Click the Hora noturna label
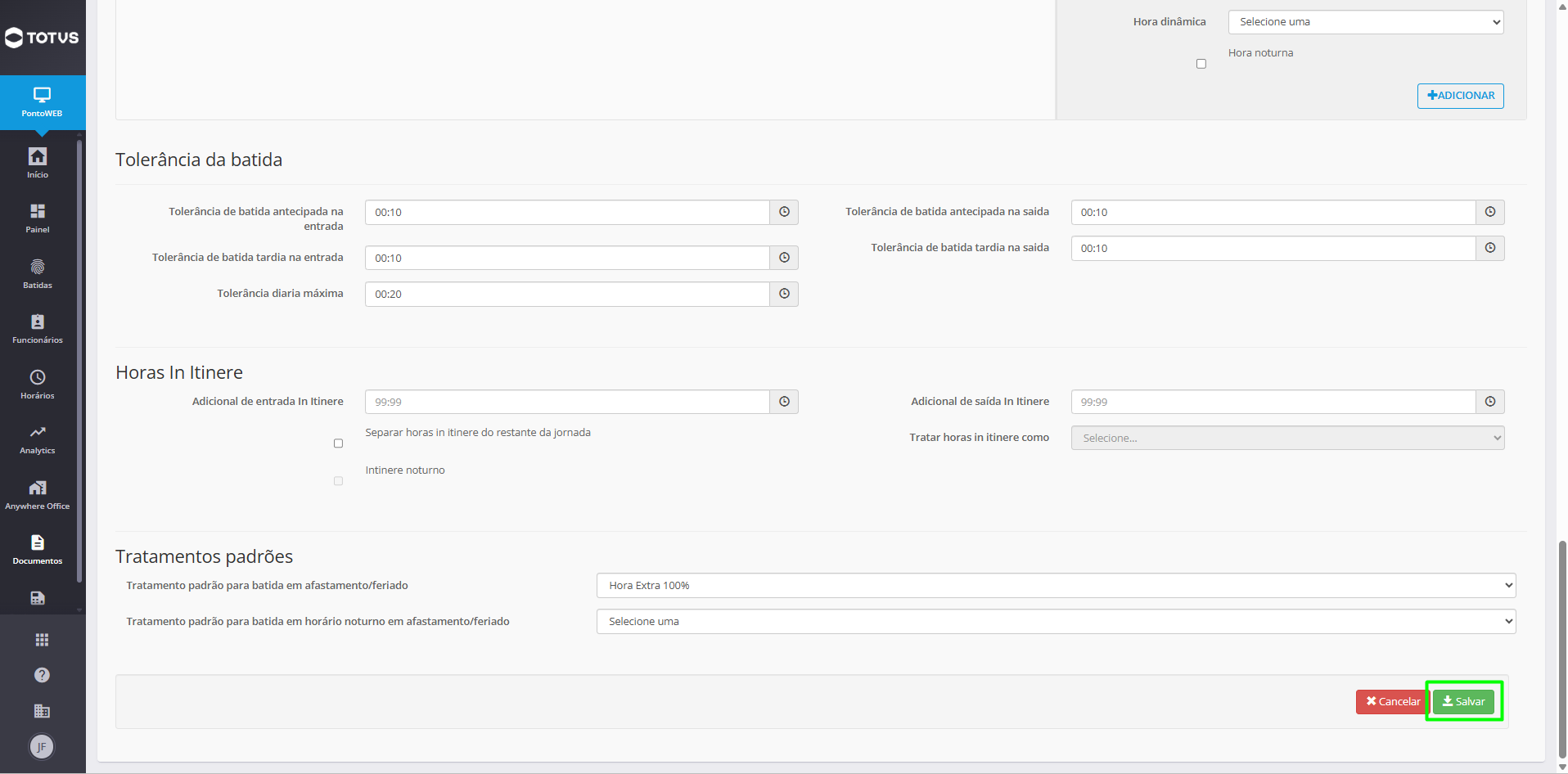1568x774 pixels. [1260, 52]
